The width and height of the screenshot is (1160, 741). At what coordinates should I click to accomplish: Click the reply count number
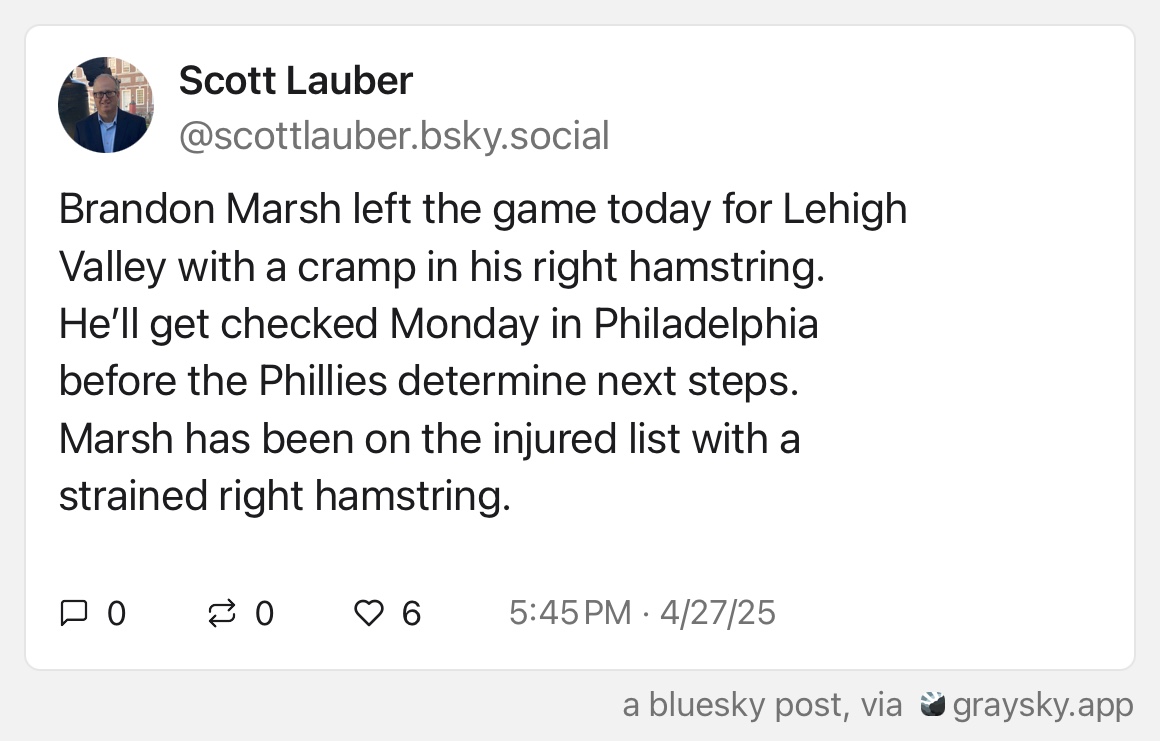(116, 613)
